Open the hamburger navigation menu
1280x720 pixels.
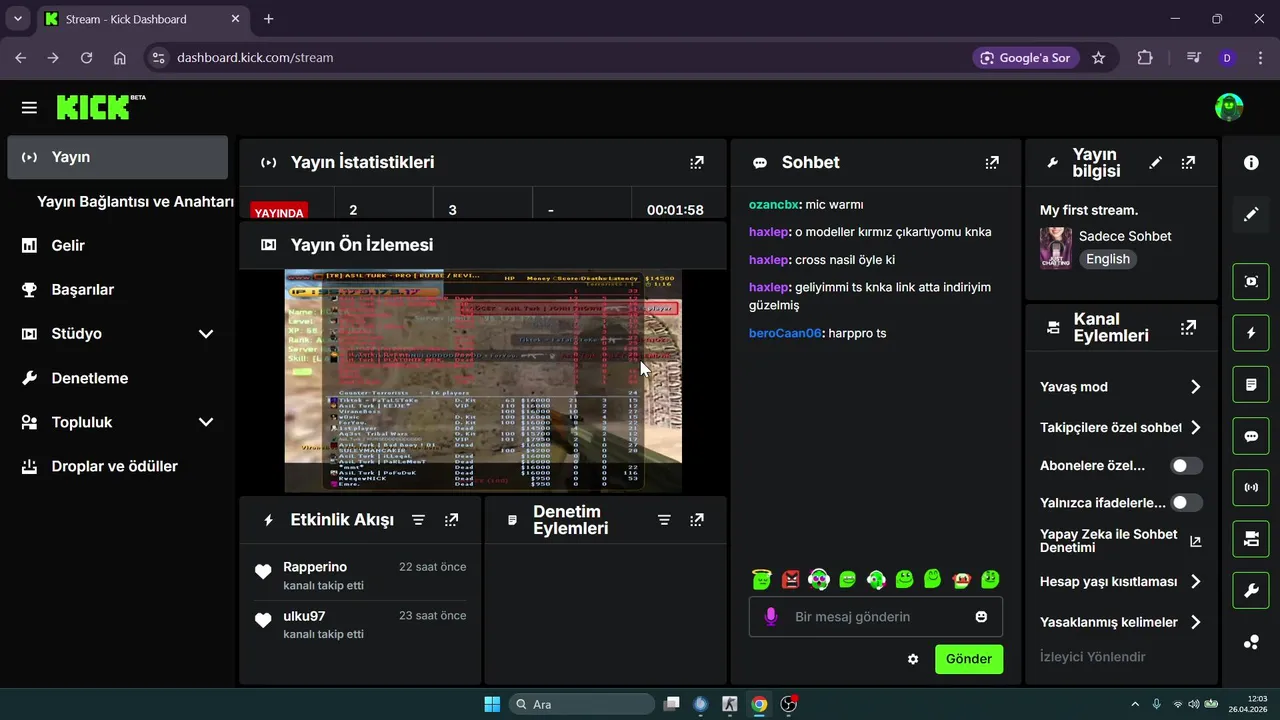coord(29,107)
